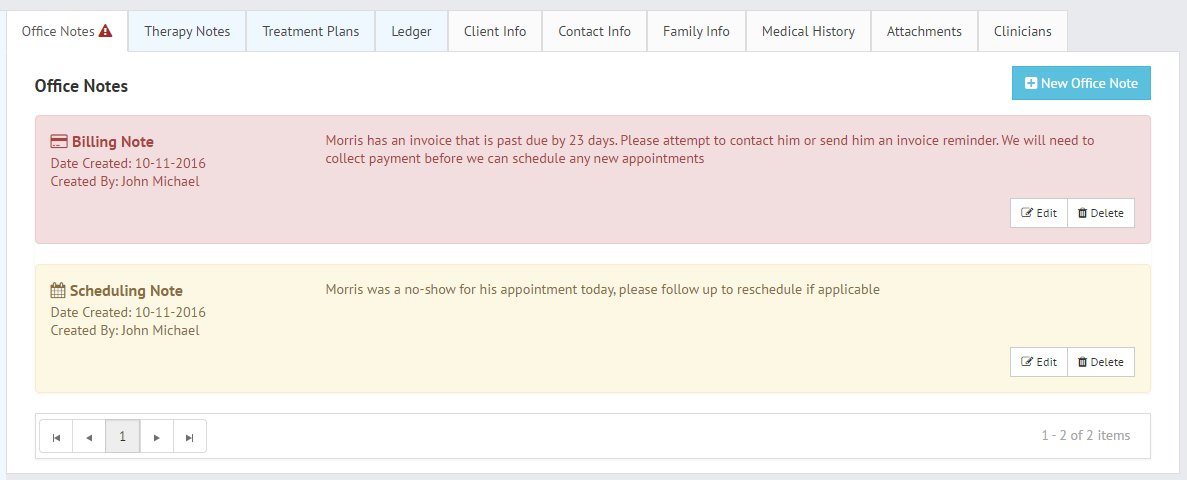This screenshot has width=1187, height=480.
Task: Select page 1 in pager
Action: coord(123,436)
